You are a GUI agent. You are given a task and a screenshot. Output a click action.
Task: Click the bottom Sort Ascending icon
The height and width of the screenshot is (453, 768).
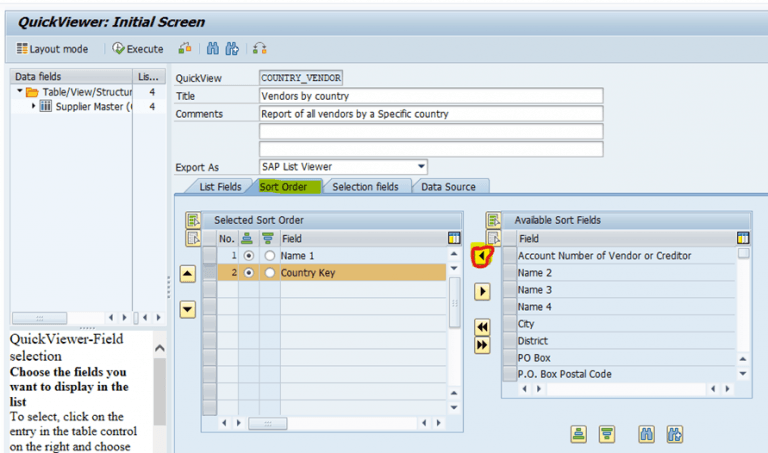pyautogui.click(x=578, y=434)
